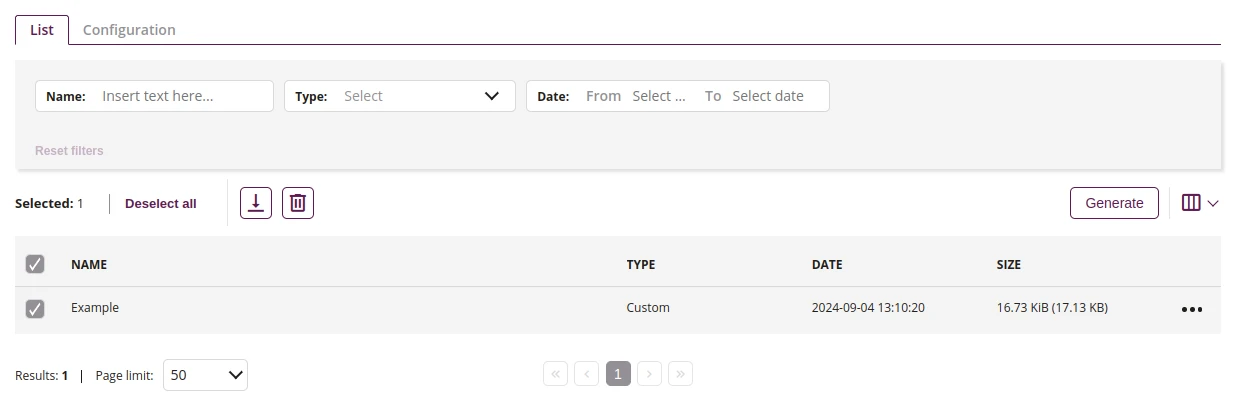This screenshot has width=1236, height=415.
Task: Open three-dot actions menu for Example
Action: click(1191, 309)
